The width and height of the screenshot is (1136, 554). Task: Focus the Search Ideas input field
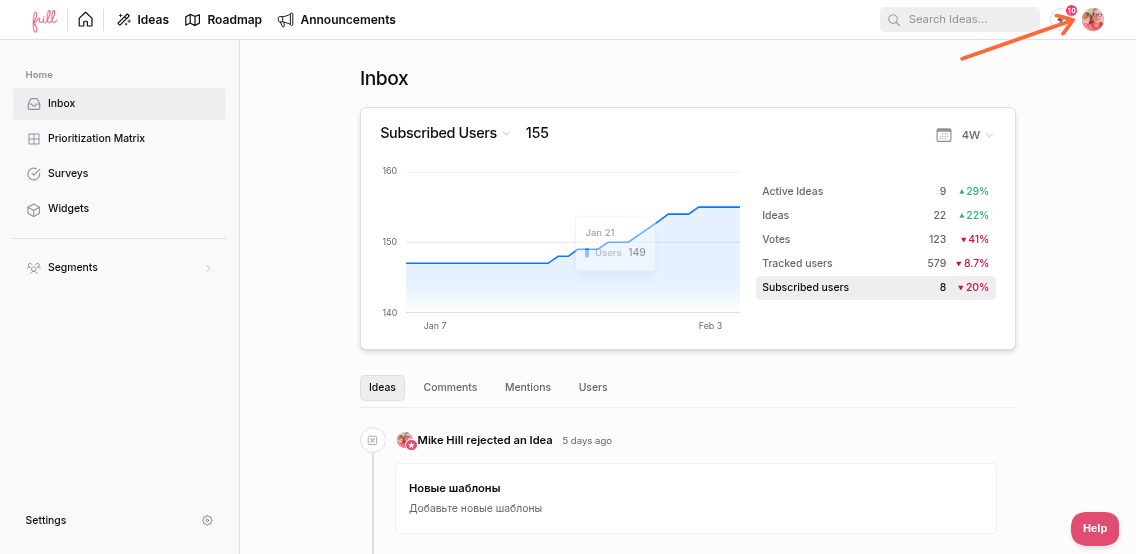point(959,20)
